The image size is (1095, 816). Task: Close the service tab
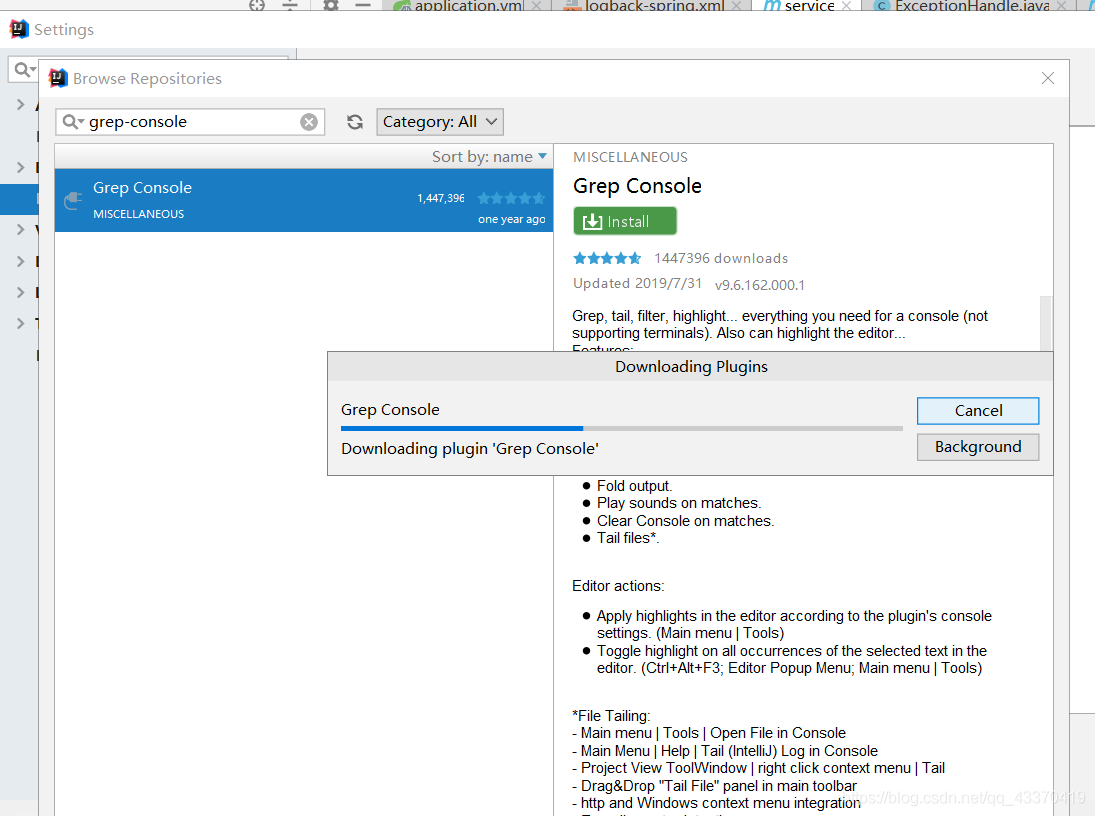click(x=846, y=6)
